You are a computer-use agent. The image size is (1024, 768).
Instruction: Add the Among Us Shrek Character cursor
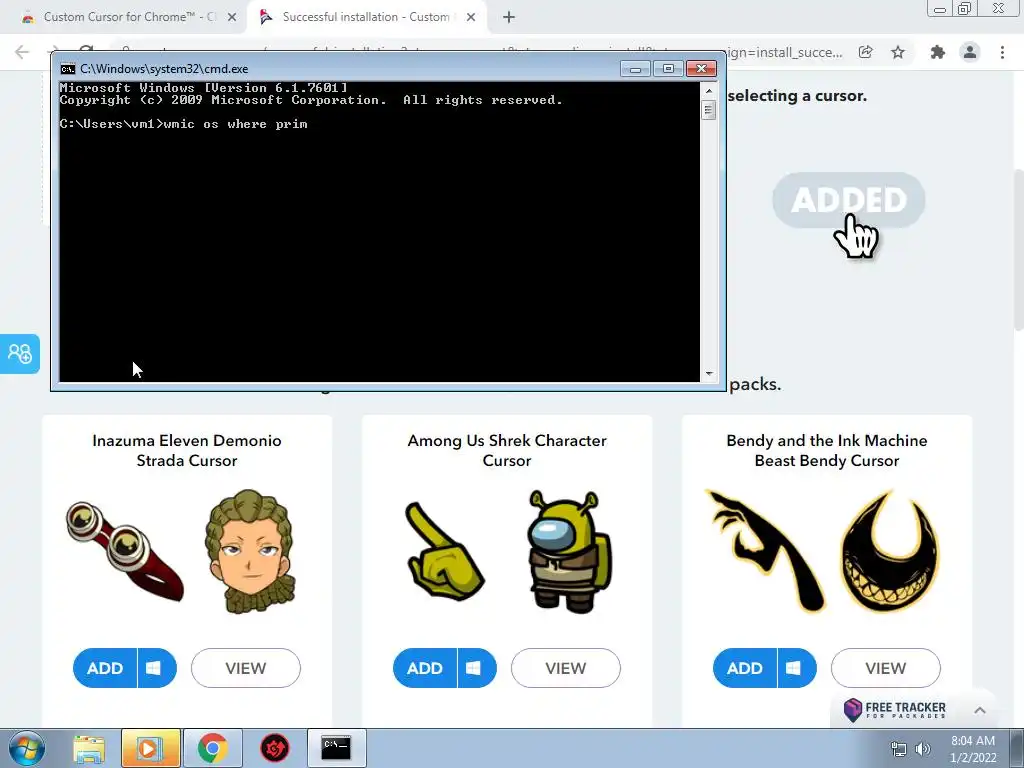pyautogui.click(x=424, y=668)
